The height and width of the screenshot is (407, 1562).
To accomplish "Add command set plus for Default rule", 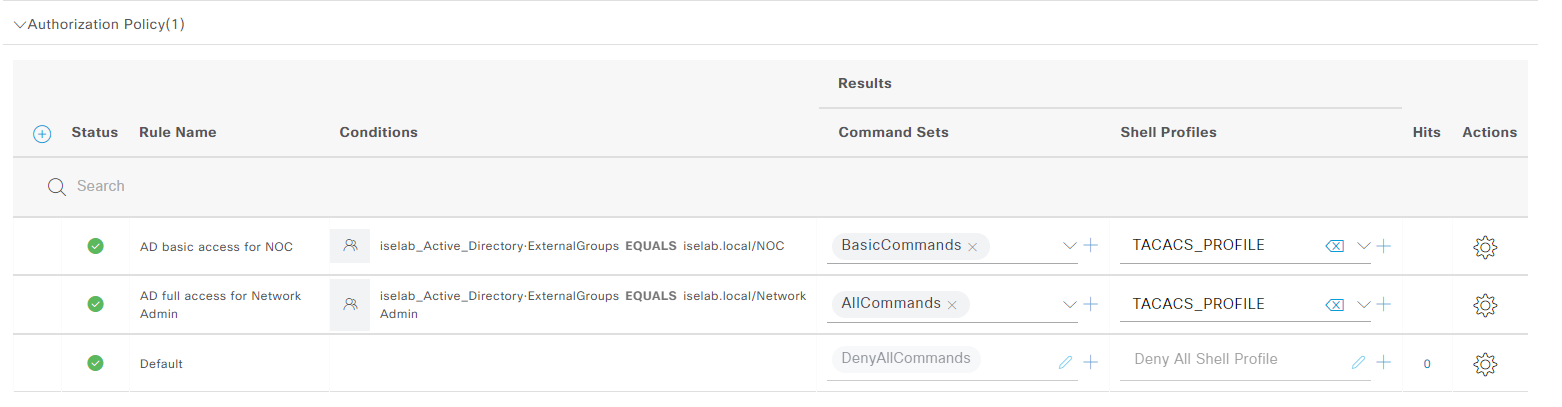I will coord(1090,363).
